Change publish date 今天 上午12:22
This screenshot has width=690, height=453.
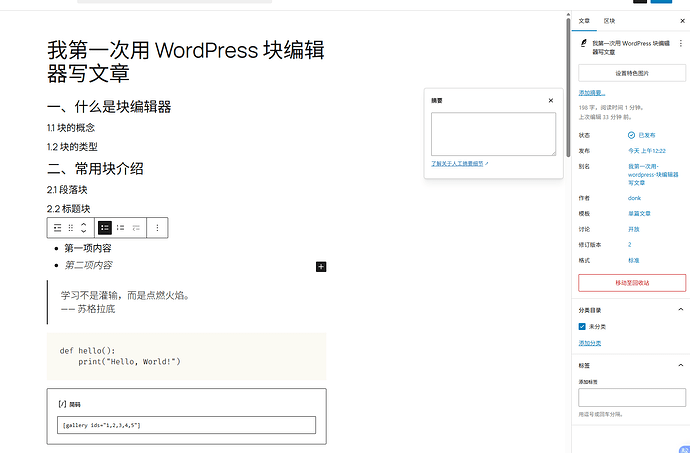pyautogui.click(x=647, y=151)
